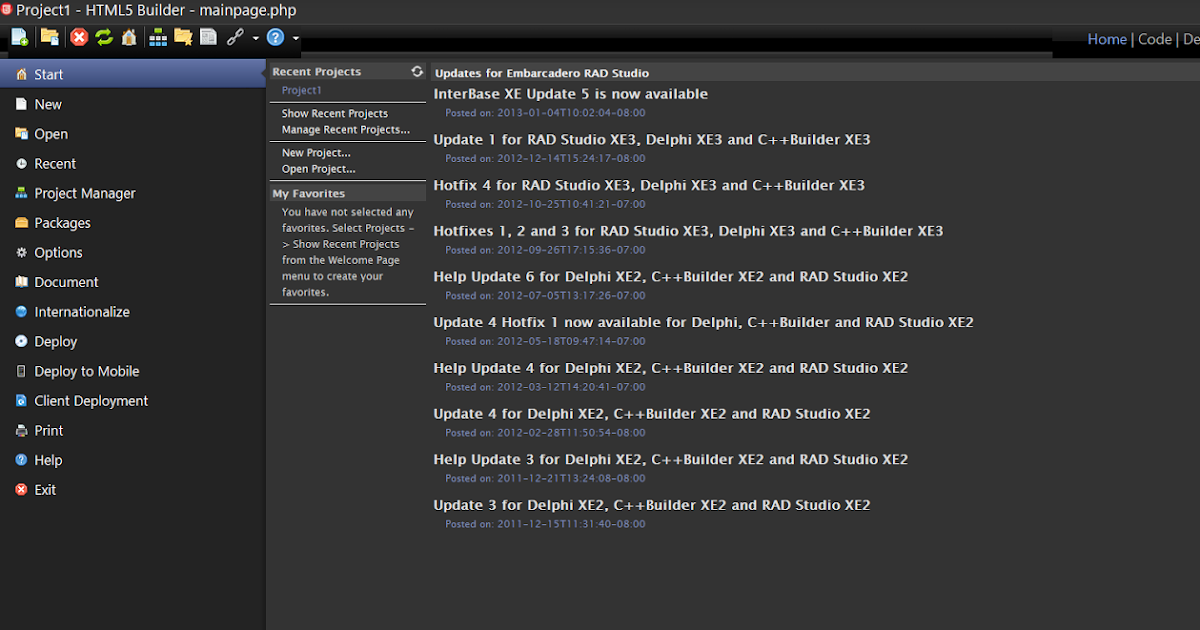Click the New Project... link
Screen dimensions: 1200x630
(x=316, y=153)
